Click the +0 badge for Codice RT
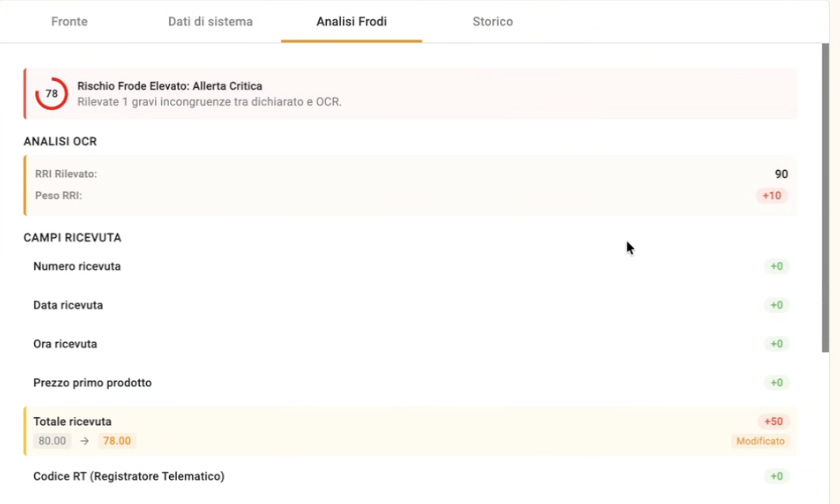 point(777,477)
